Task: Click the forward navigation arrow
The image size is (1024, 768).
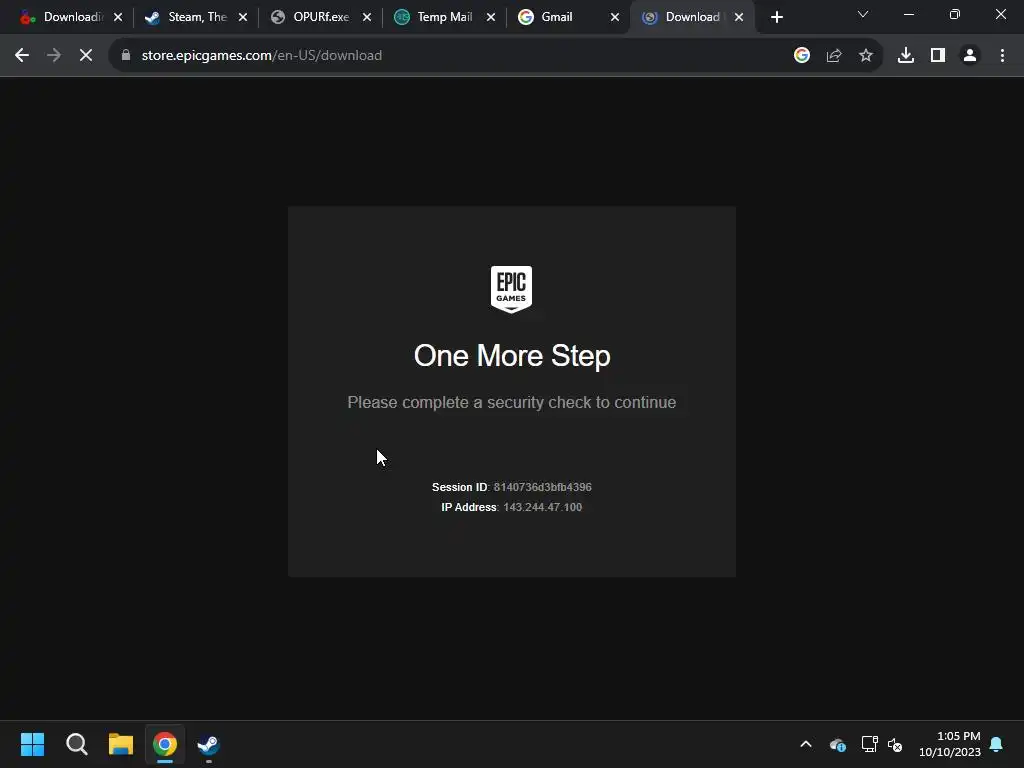Action: coord(54,56)
